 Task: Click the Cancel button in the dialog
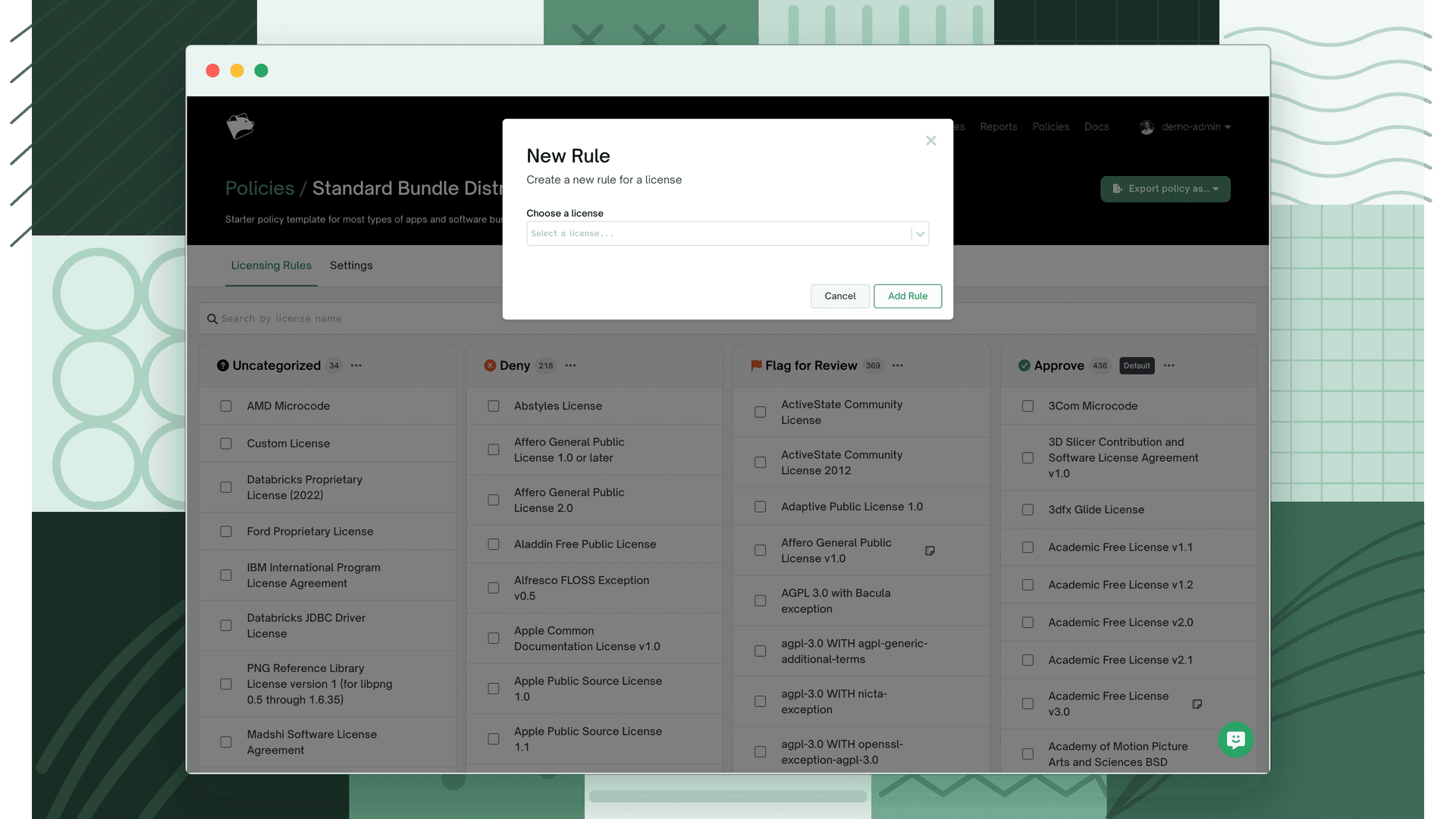point(839,296)
